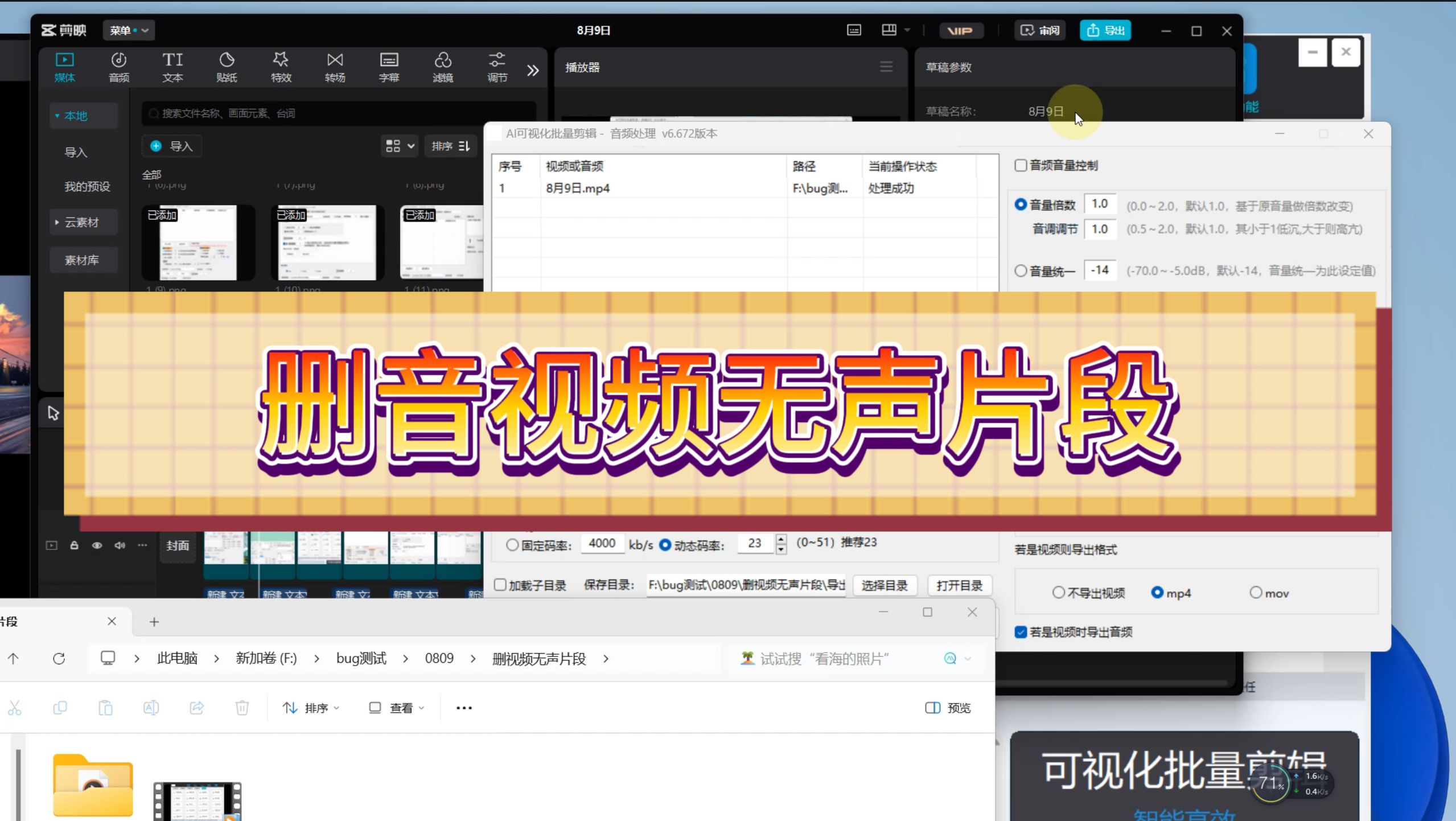Open the Explorer three-dot more menu

[464, 708]
